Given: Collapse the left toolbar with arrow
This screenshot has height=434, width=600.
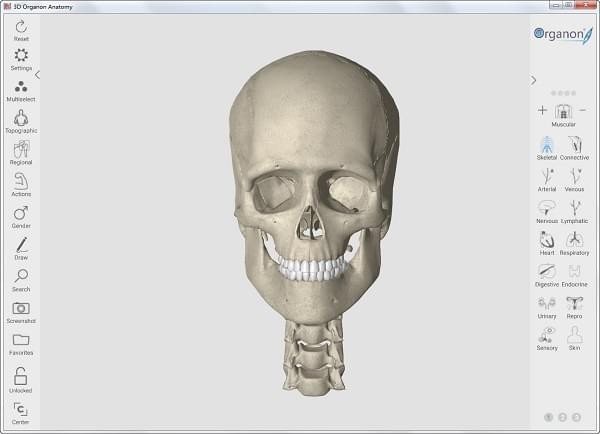Looking at the screenshot, I should tap(37, 75).
